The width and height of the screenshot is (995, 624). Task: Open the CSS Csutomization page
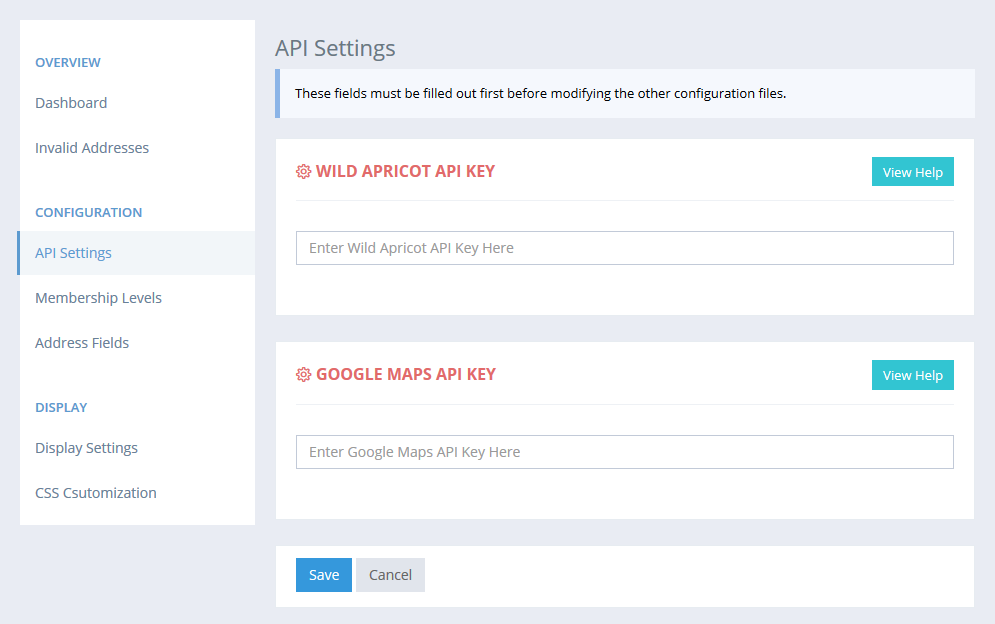point(96,493)
